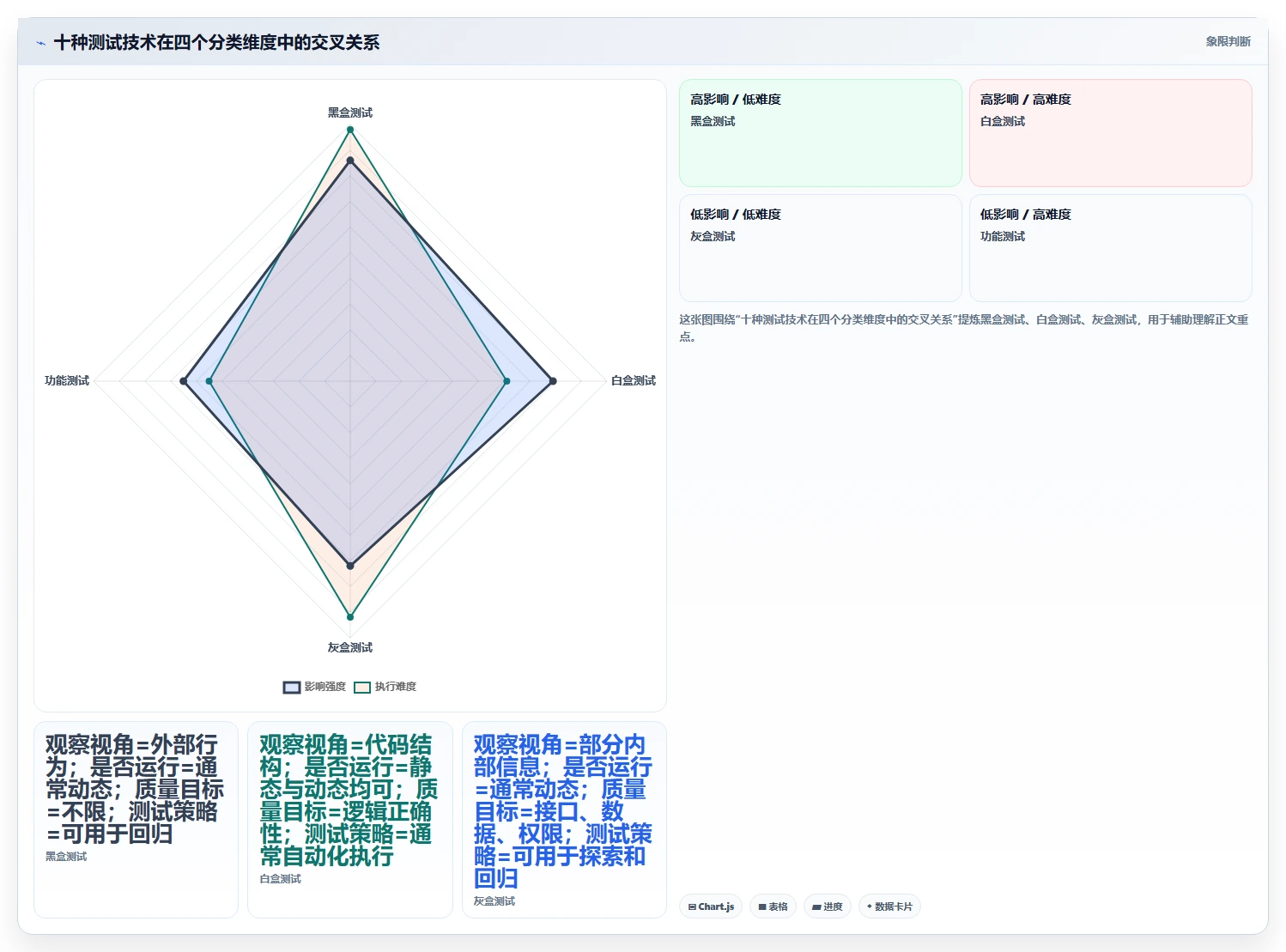Click the 黑盒测试 axis label atop radar
The width and height of the screenshot is (1286, 952).
click(x=350, y=112)
